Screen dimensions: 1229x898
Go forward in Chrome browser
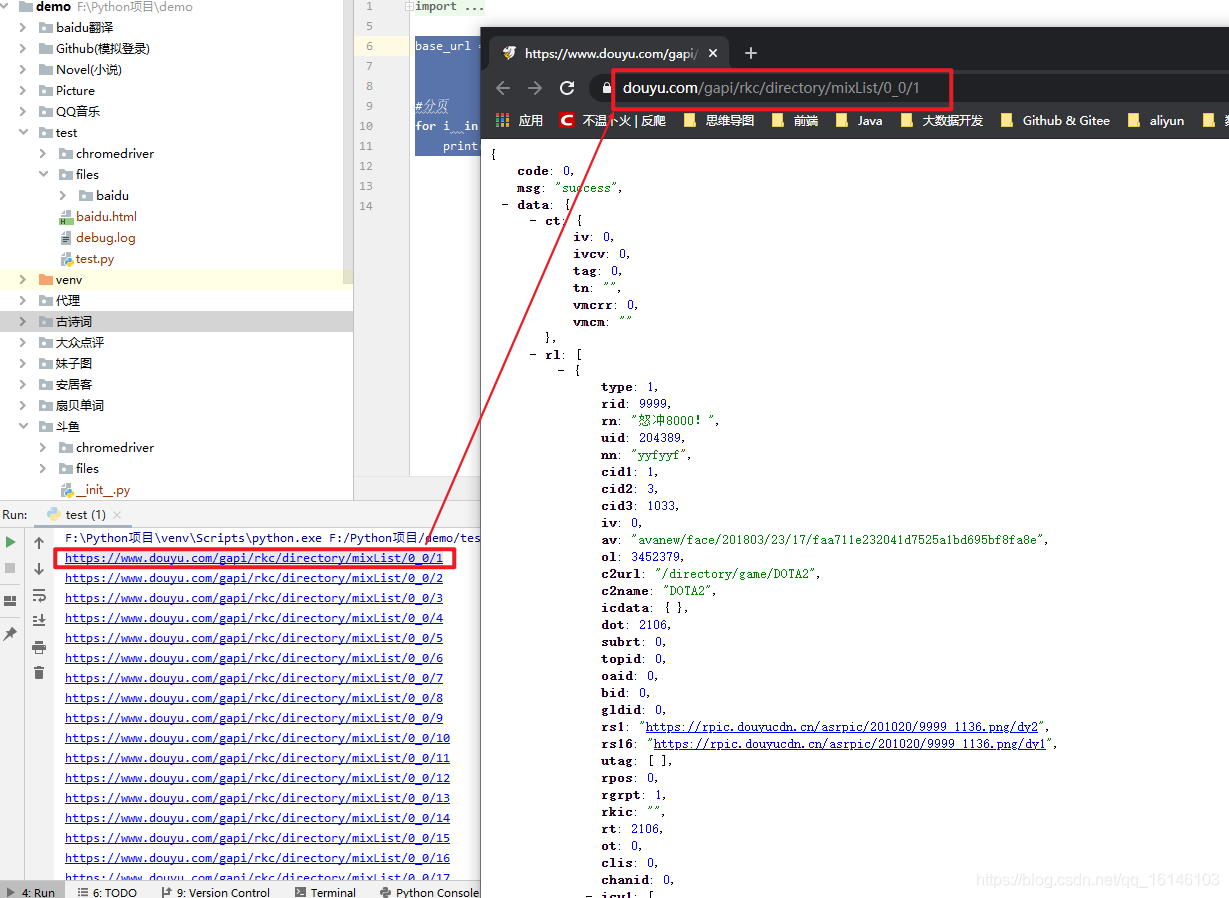click(535, 88)
